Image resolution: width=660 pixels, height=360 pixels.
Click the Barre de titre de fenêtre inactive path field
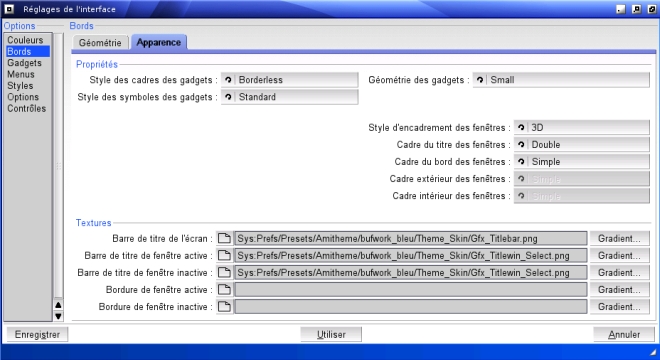pyautogui.click(x=410, y=272)
